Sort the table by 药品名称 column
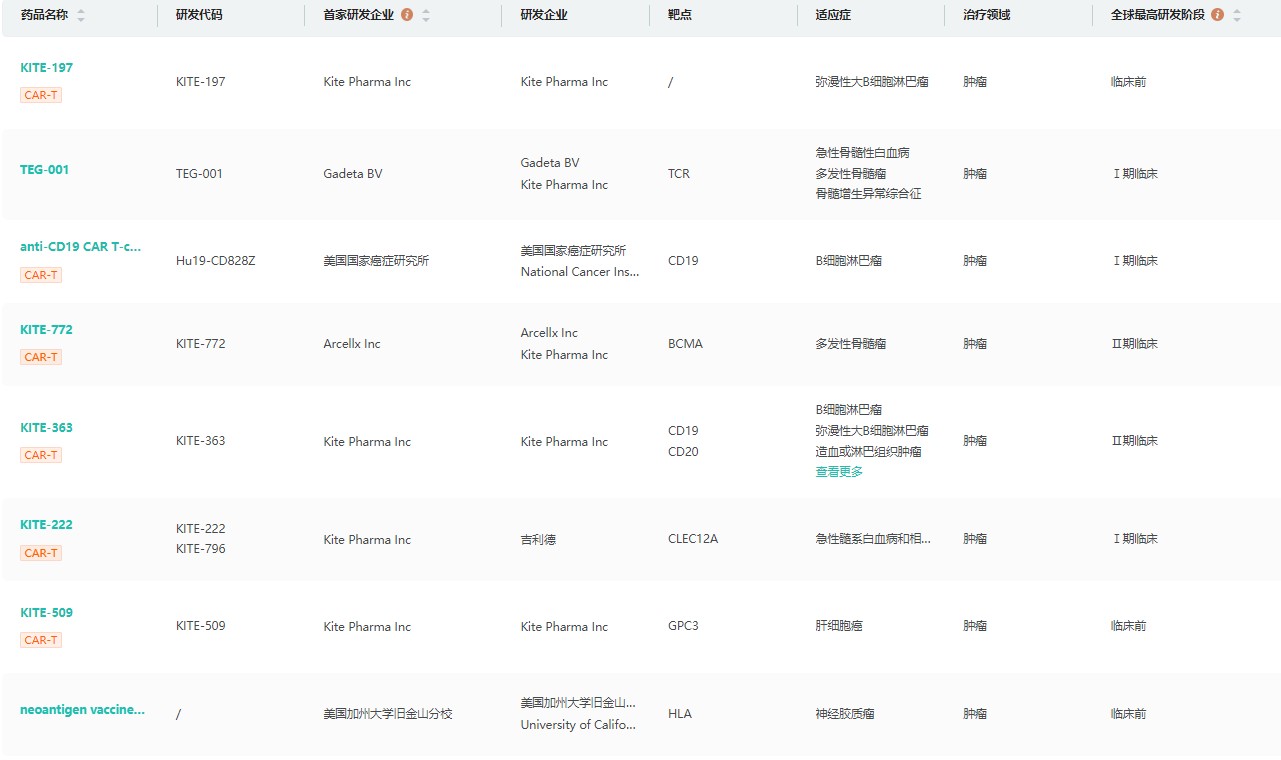The image size is (1281, 760). pos(81,15)
